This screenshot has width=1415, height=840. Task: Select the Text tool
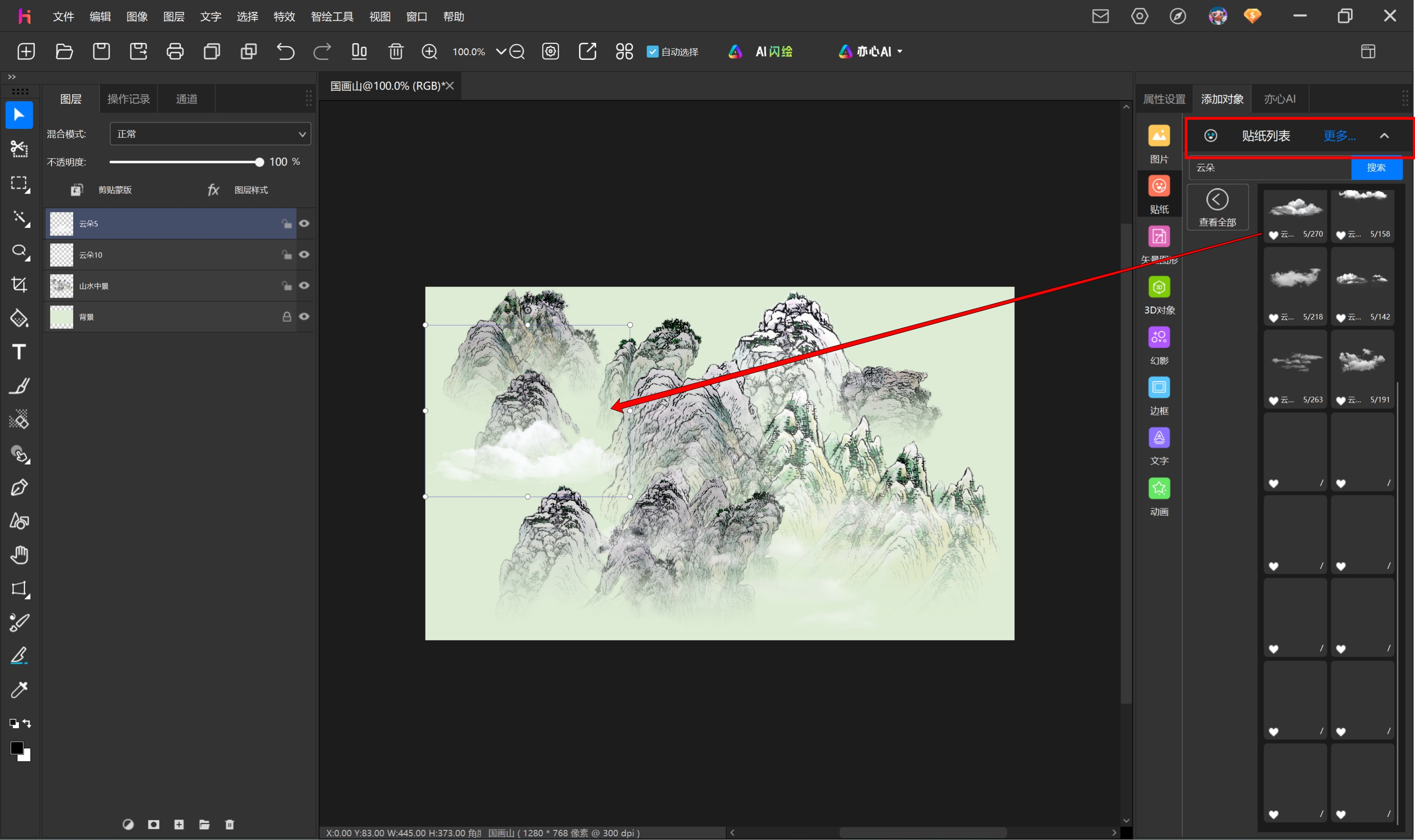tap(19, 352)
